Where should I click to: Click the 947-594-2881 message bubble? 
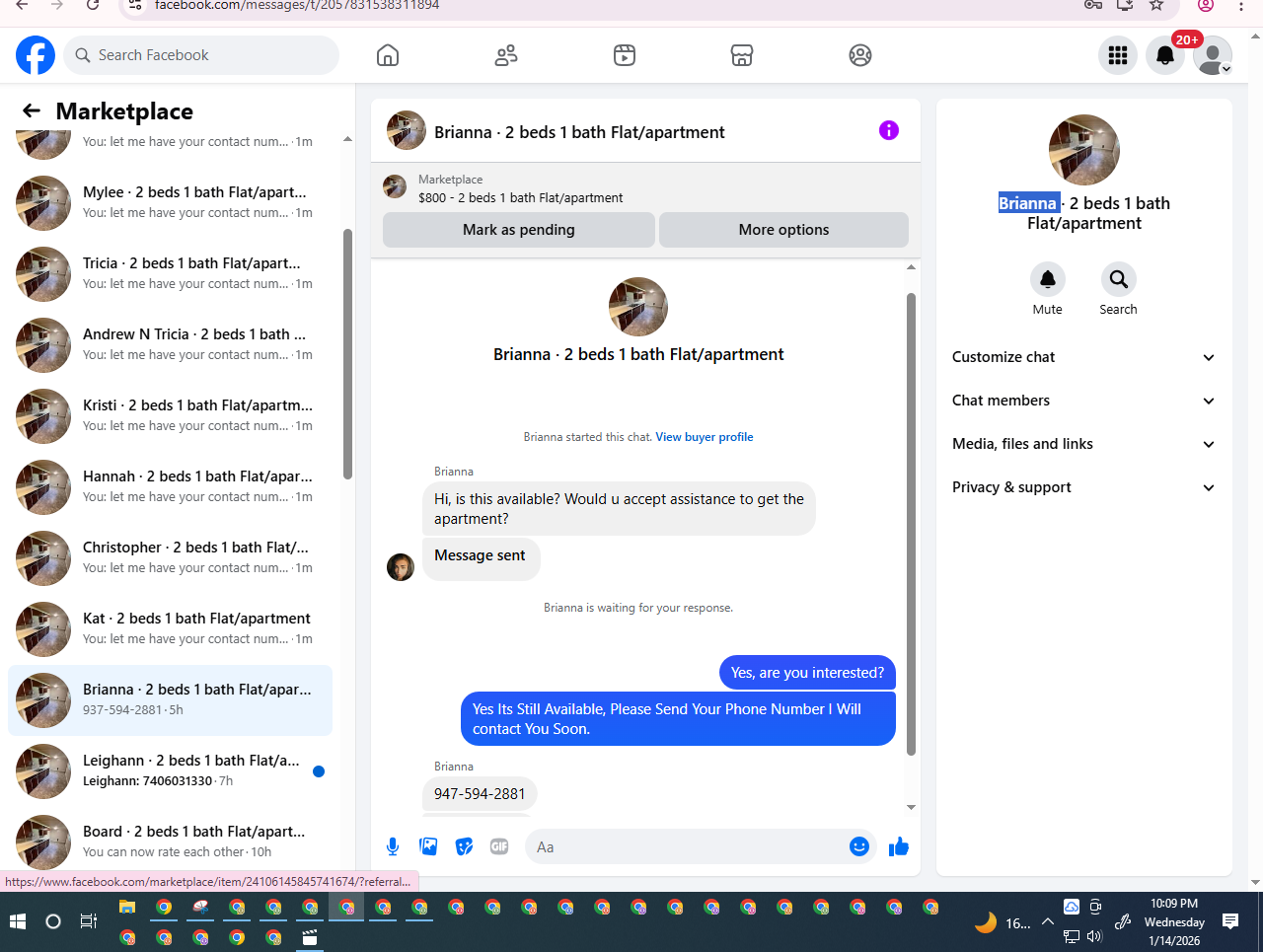tap(480, 794)
